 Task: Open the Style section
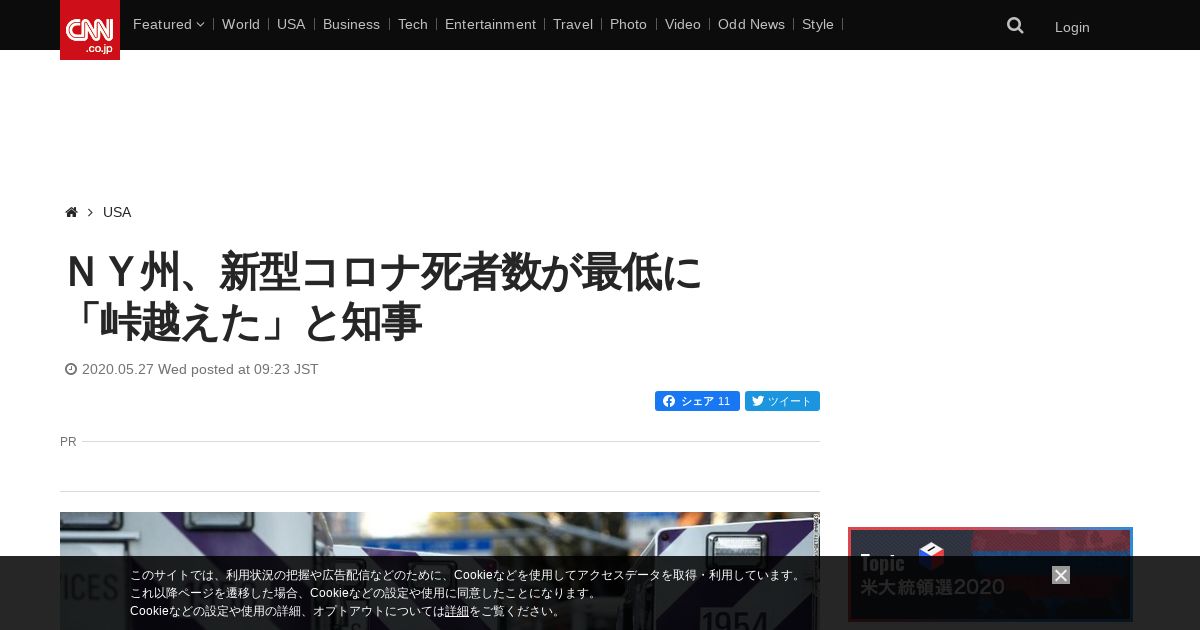(818, 24)
